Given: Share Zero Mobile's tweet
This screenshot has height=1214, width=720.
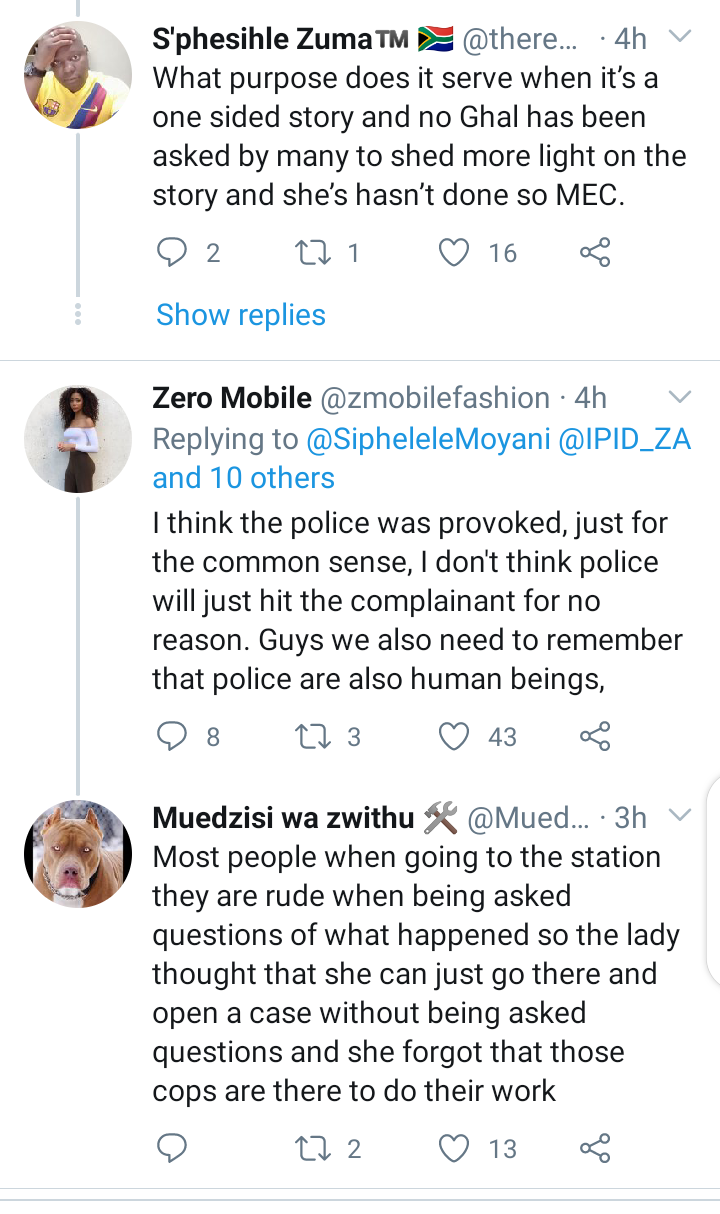Looking at the screenshot, I should click(x=595, y=737).
